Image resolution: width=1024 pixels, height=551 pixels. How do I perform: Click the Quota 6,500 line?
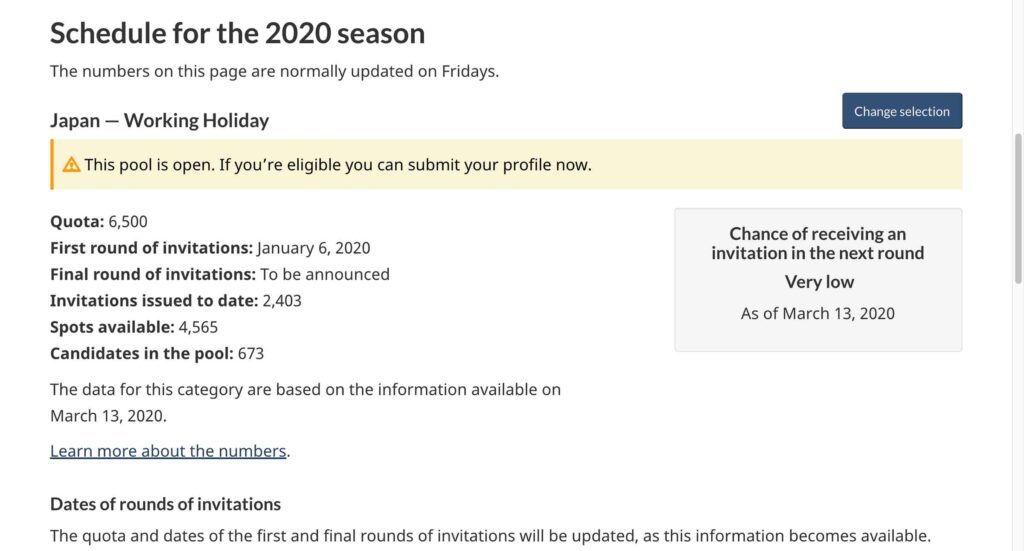point(99,221)
